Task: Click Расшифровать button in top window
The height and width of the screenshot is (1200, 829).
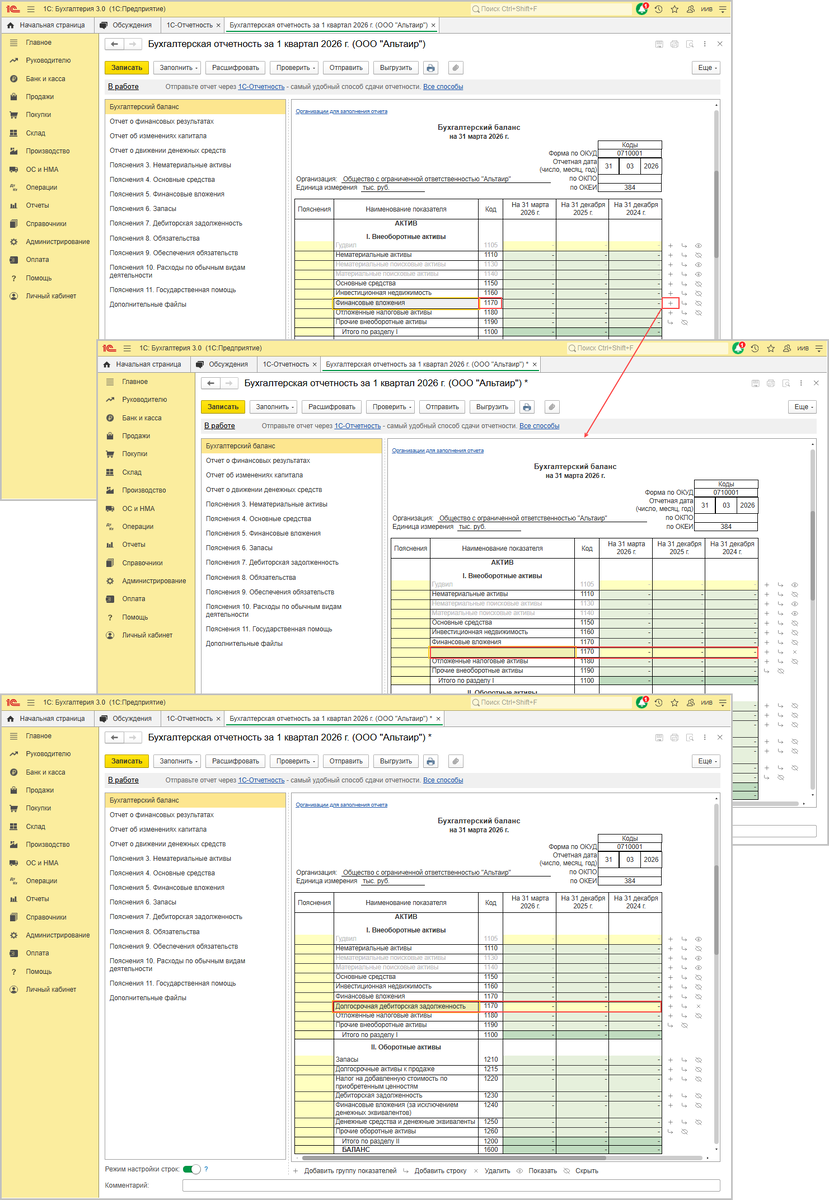Action: pyautogui.click(x=236, y=68)
